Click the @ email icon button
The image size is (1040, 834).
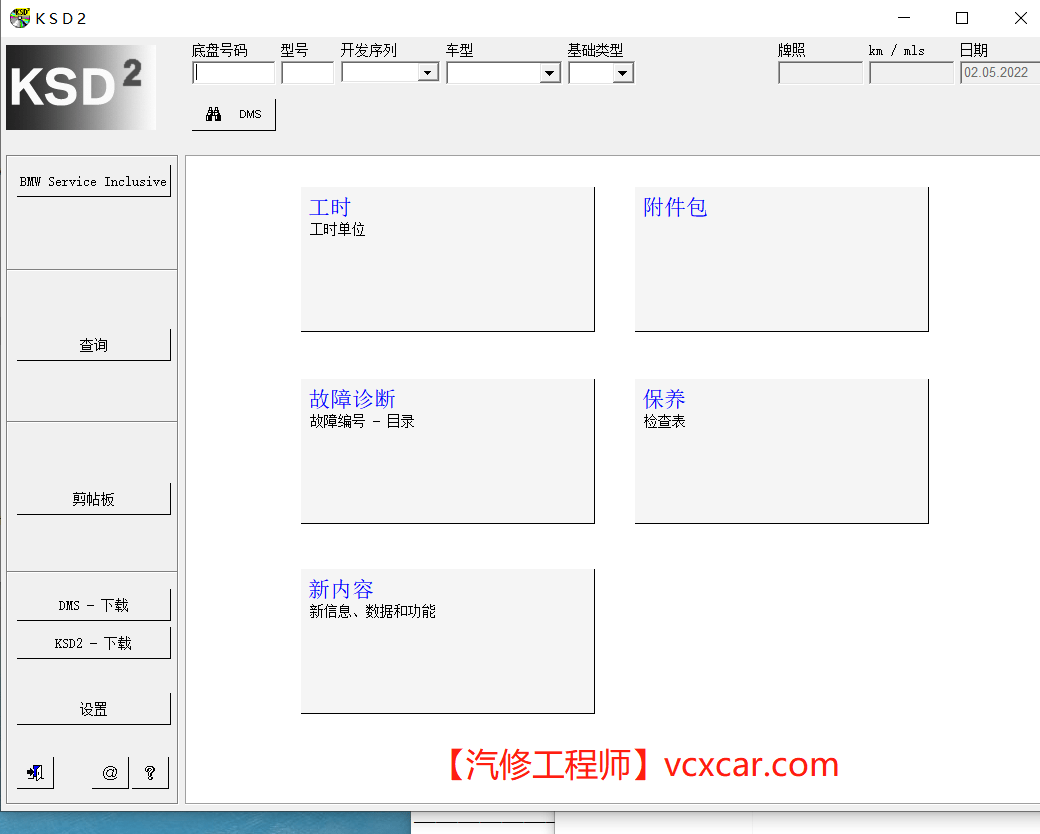(x=110, y=772)
